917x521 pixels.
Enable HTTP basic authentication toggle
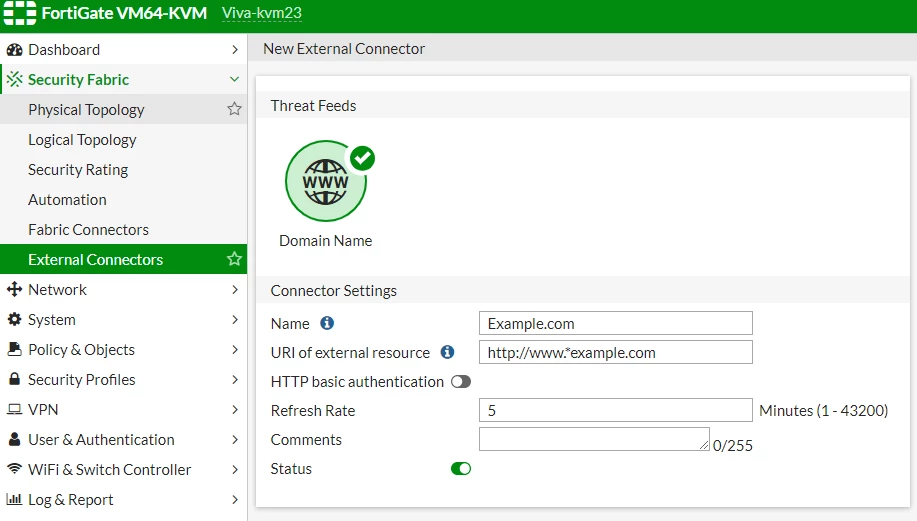coord(461,382)
